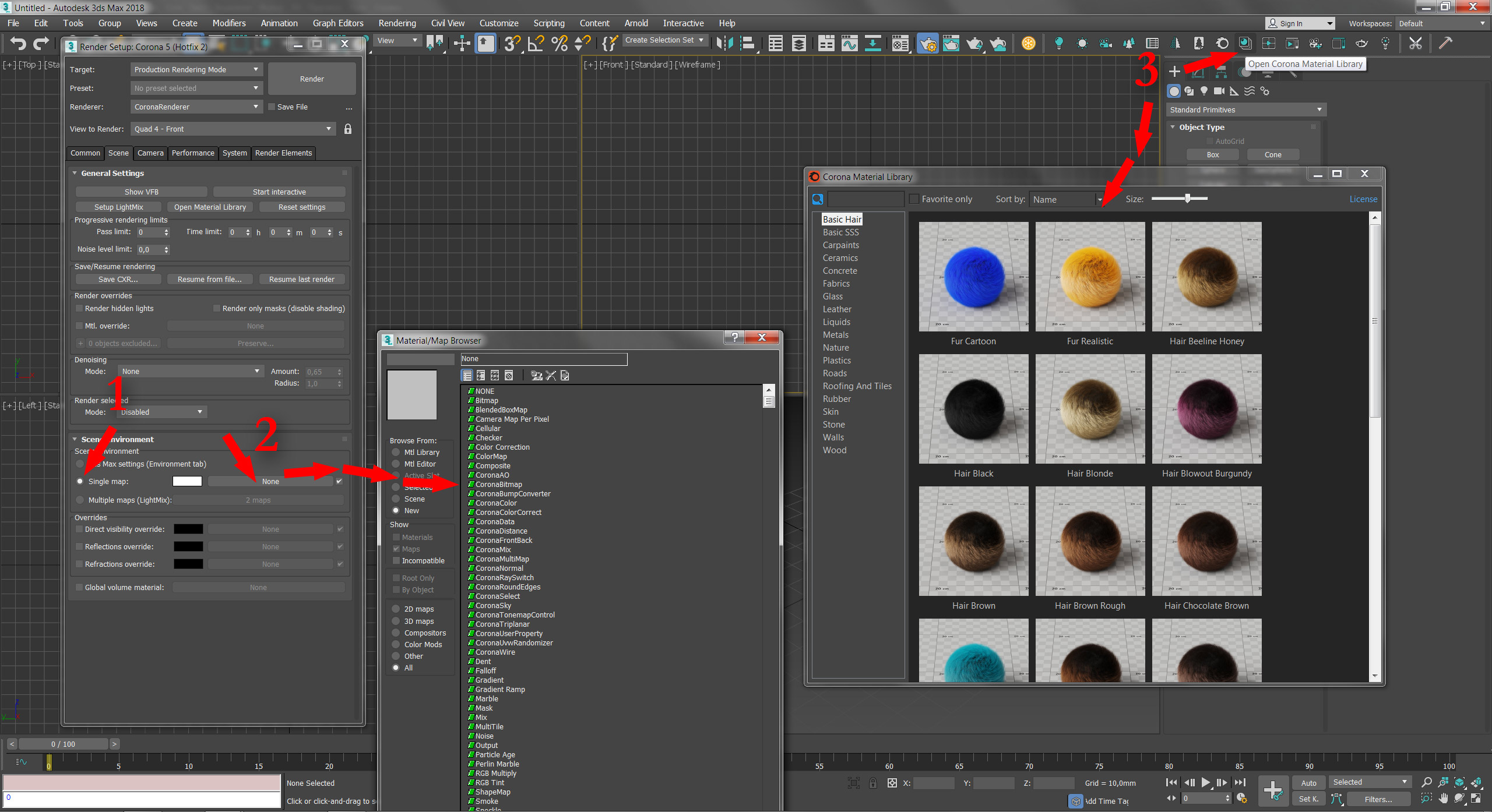The image size is (1492, 812).
Task: Select Geometry category in the Create panel
Action: (x=1174, y=91)
